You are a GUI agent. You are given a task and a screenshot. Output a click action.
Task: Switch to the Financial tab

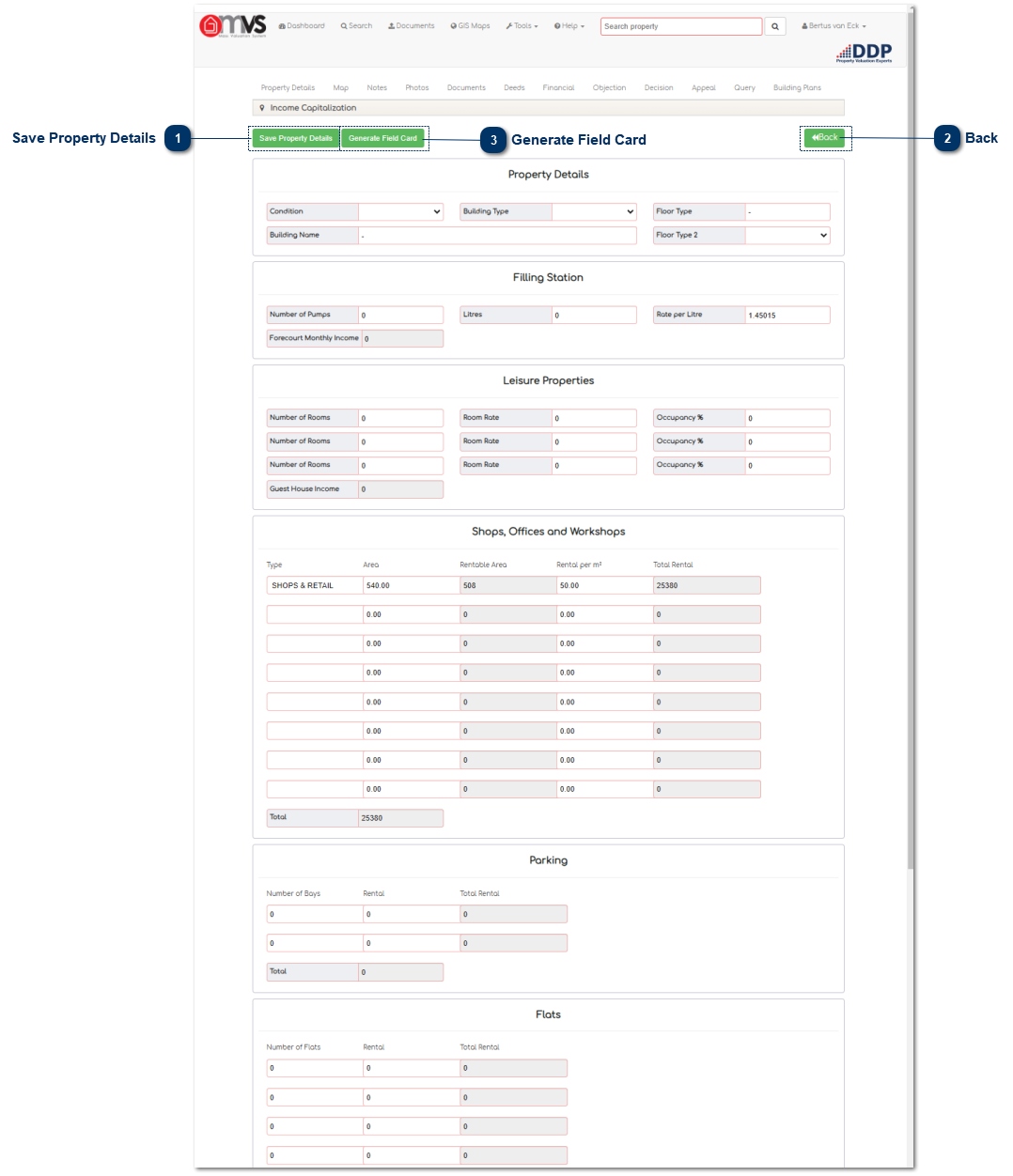[x=558, y=87]
